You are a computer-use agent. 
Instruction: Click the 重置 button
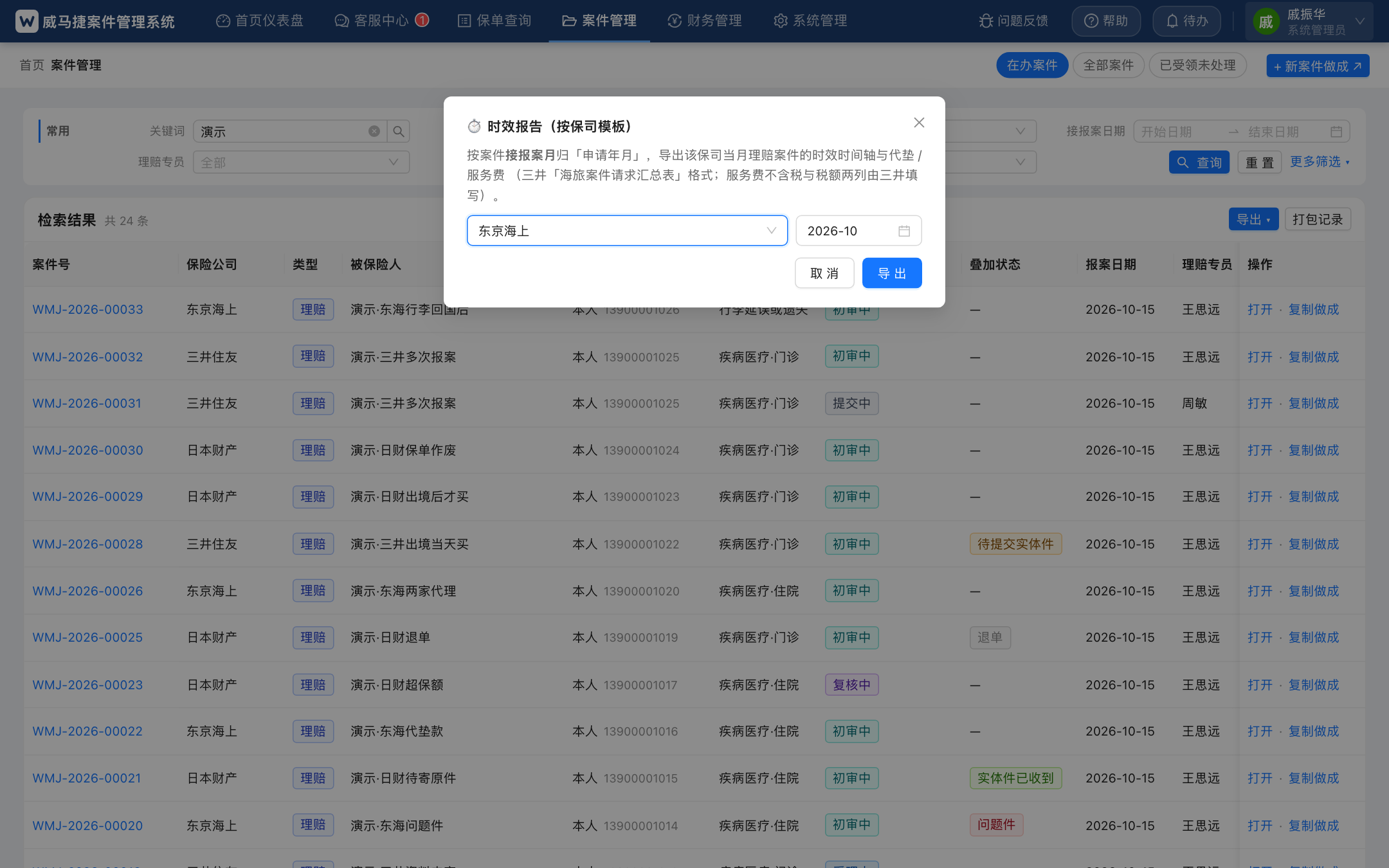pyautogui.click(x=1259, y=163)
